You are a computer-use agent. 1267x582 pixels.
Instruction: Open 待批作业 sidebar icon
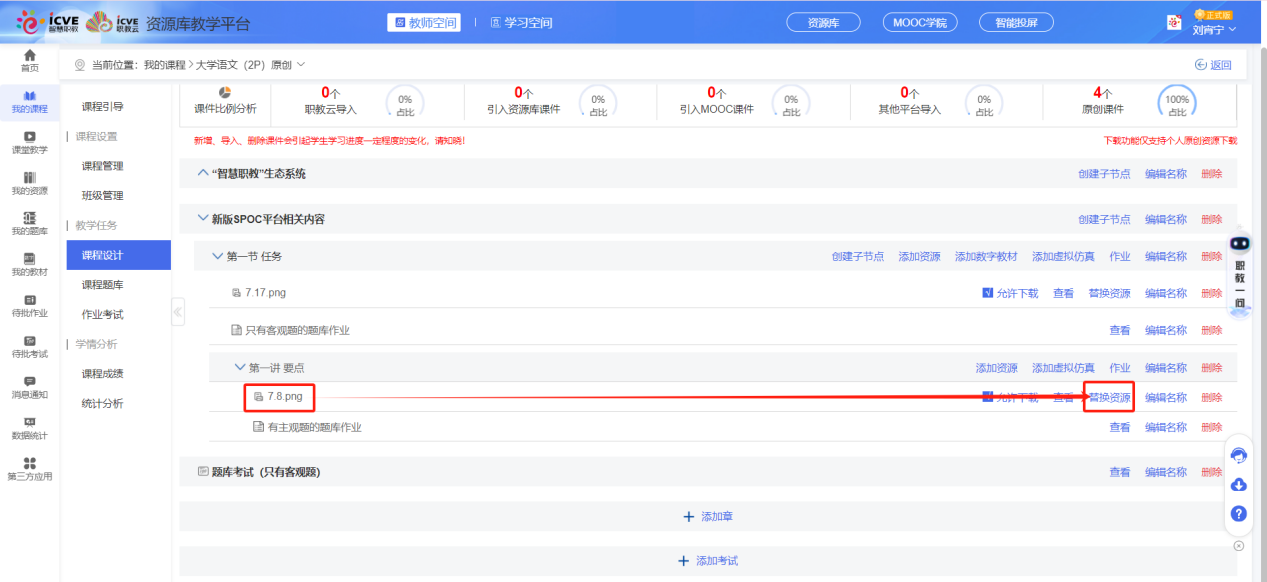[x=30, y=305]
